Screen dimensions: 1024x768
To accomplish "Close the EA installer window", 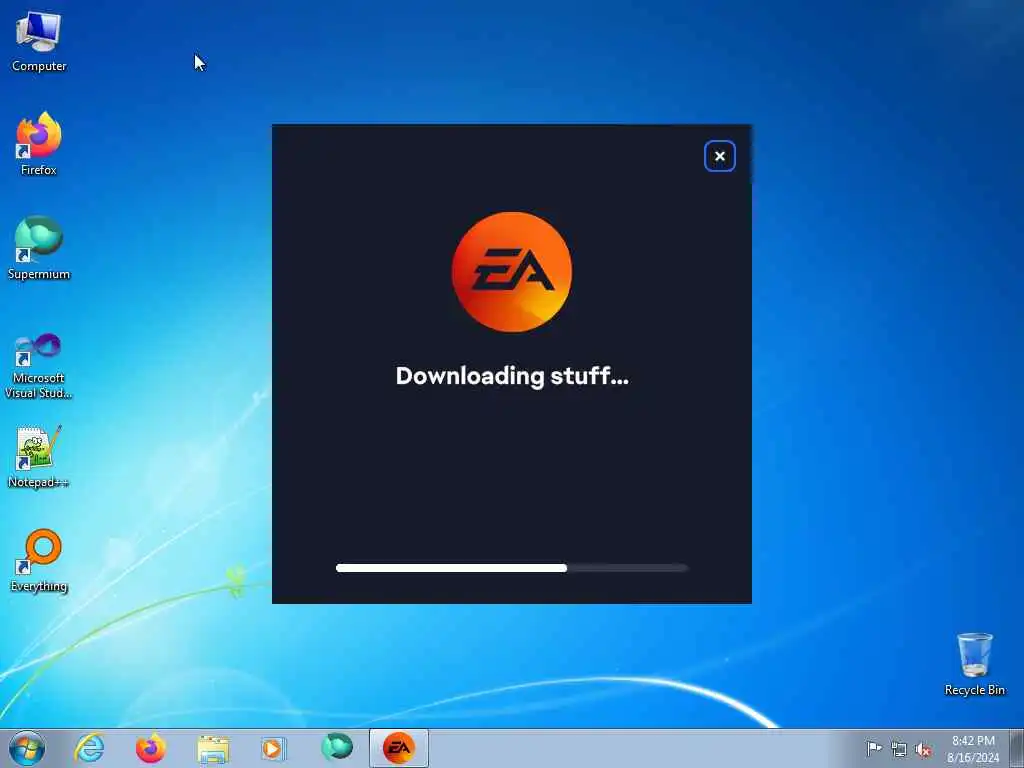I will 720,156.
